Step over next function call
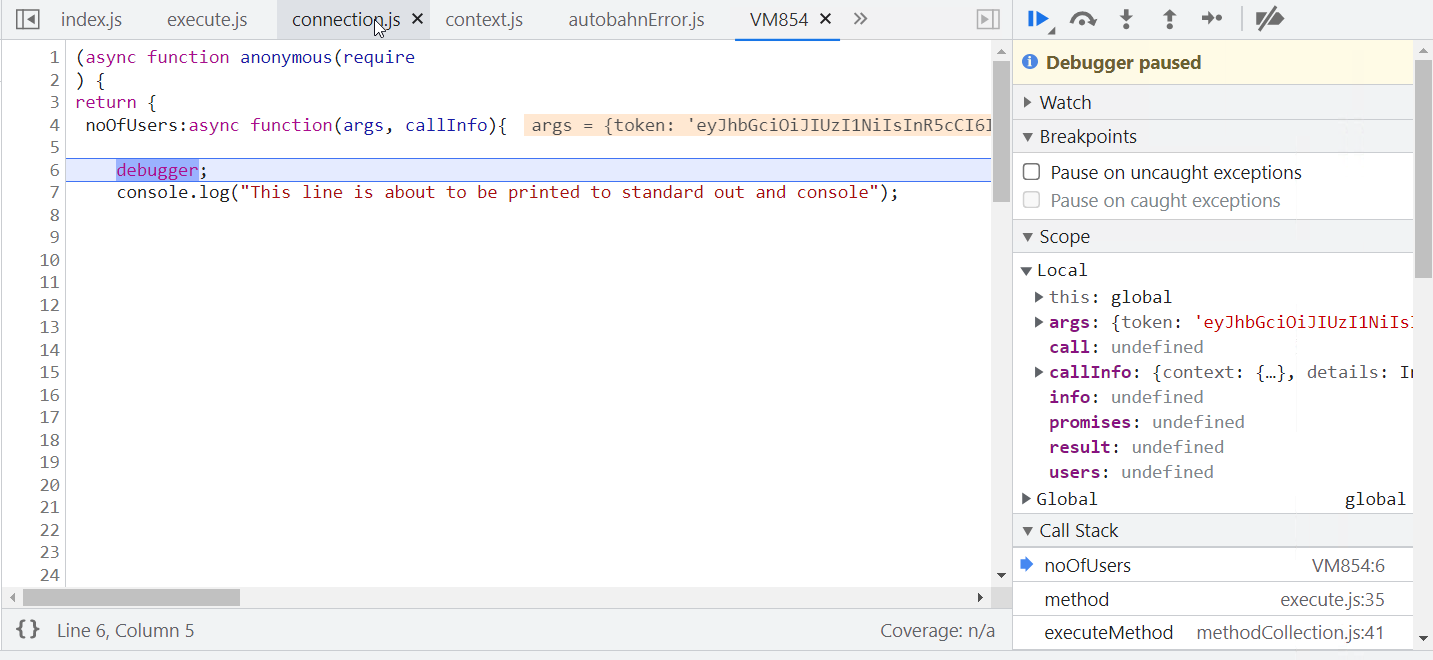 1083,19
